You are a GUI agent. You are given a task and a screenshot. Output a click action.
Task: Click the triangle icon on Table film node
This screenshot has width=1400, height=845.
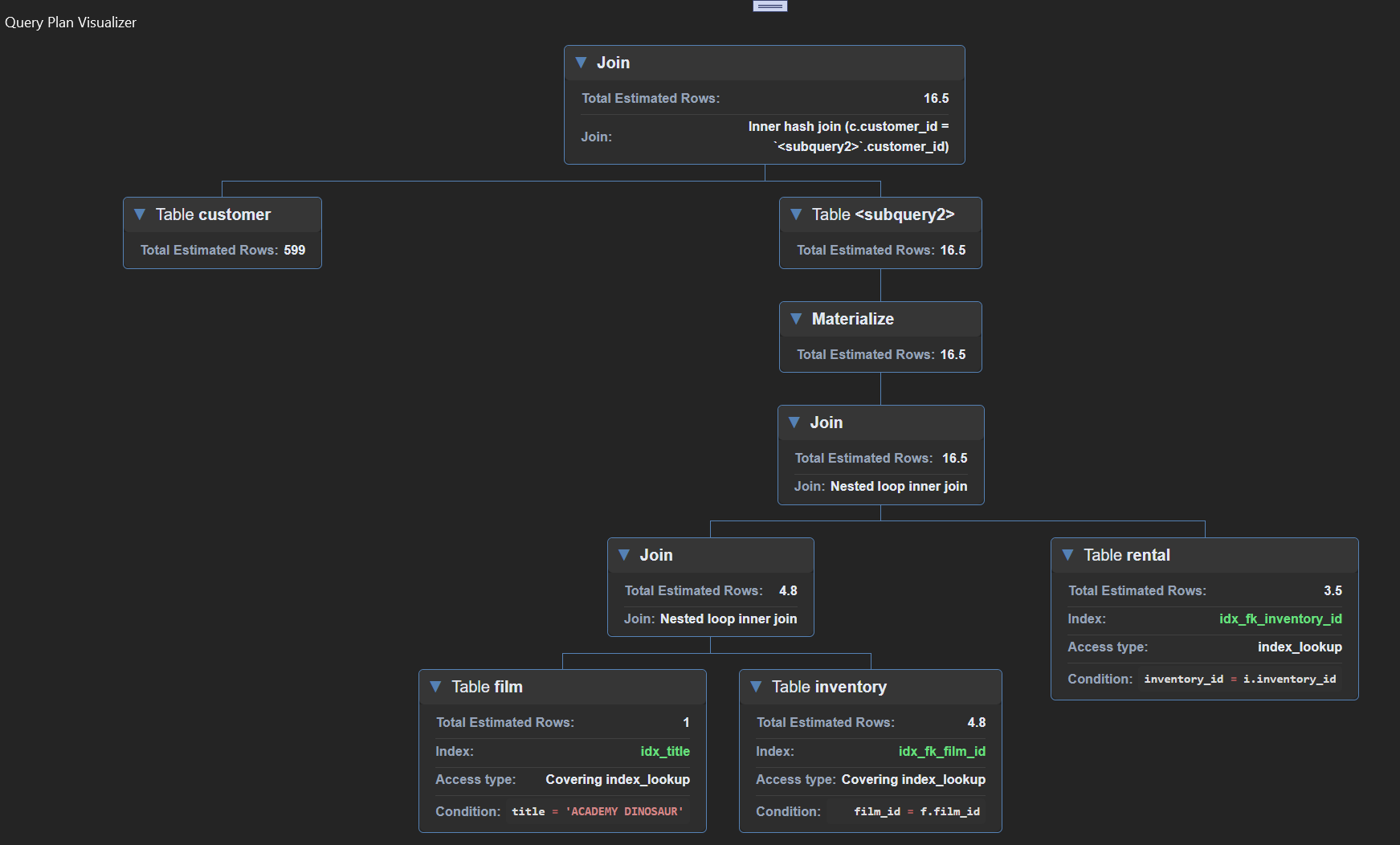(x=436, y=687)
